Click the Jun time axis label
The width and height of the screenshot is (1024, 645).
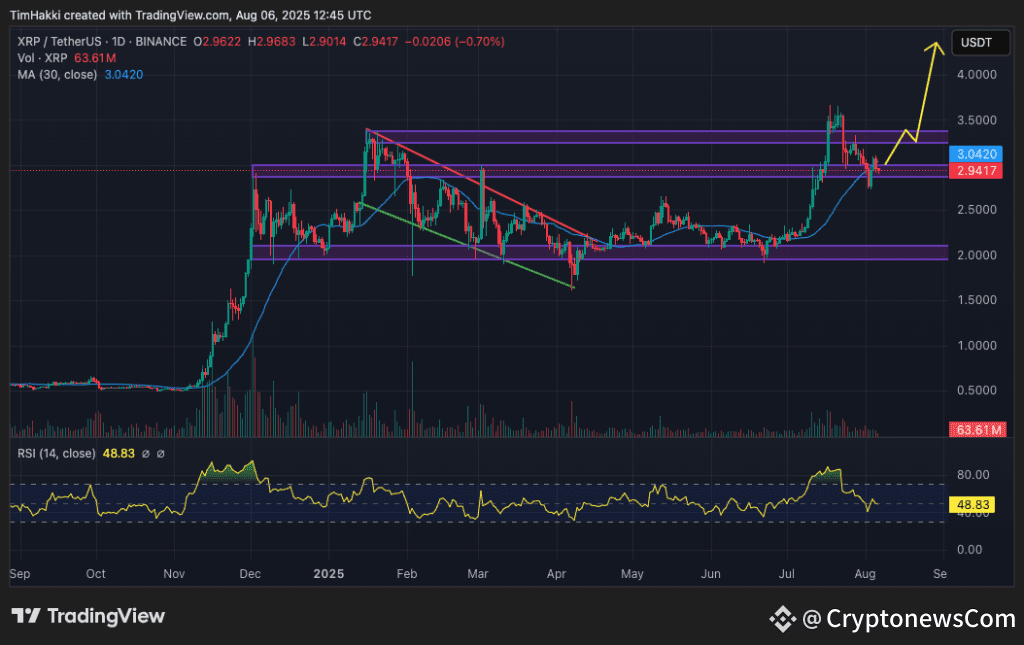click(x=711, y=573)
